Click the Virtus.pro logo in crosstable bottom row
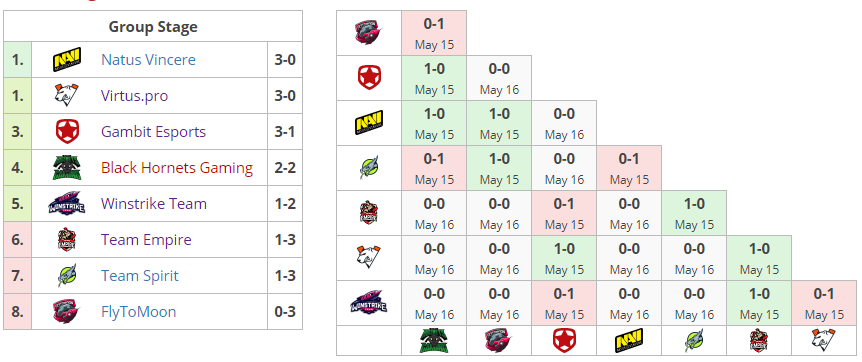862x362 pixels. (x=824, y=340)
